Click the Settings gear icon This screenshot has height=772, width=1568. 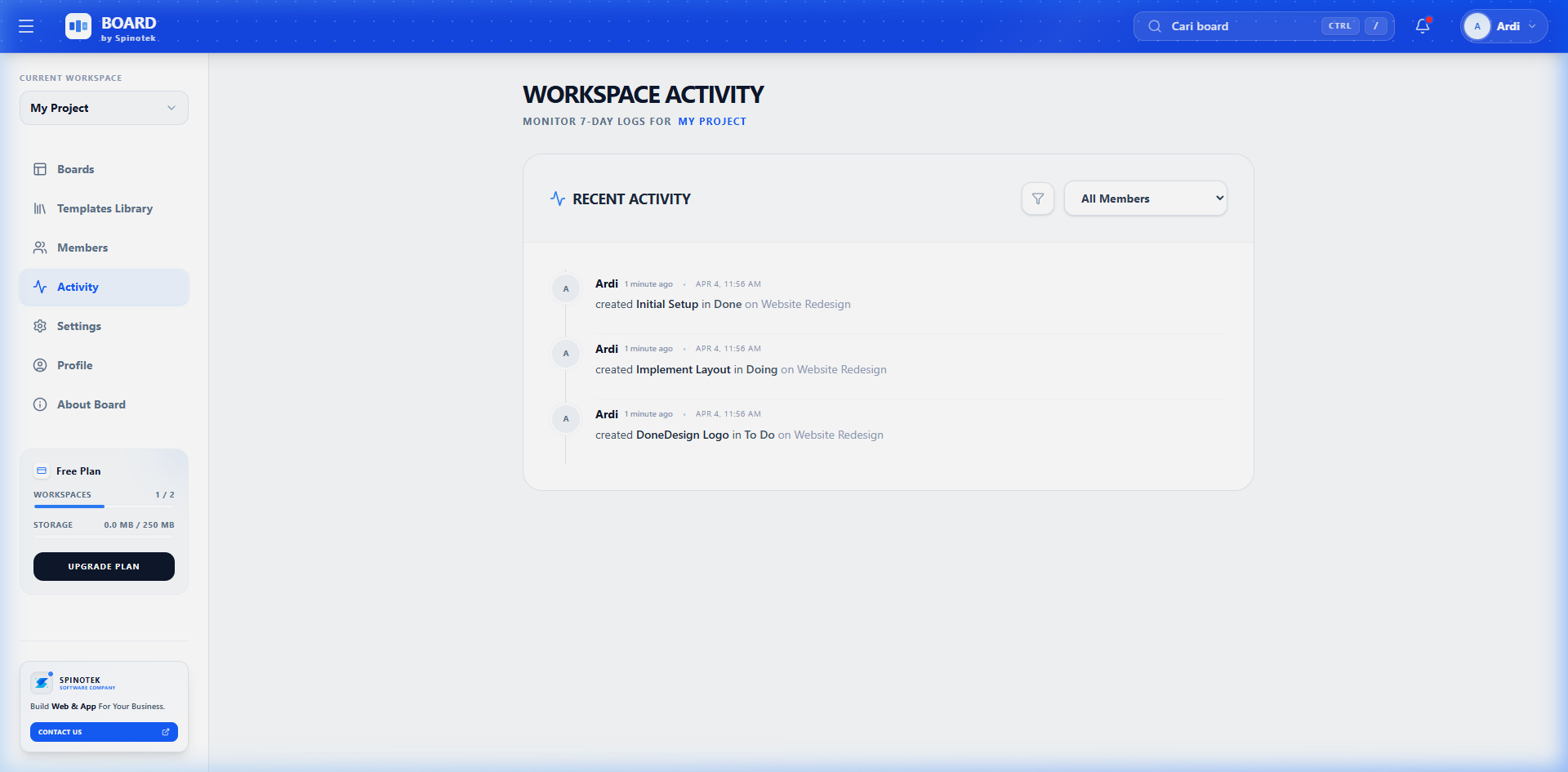[40, 326]
